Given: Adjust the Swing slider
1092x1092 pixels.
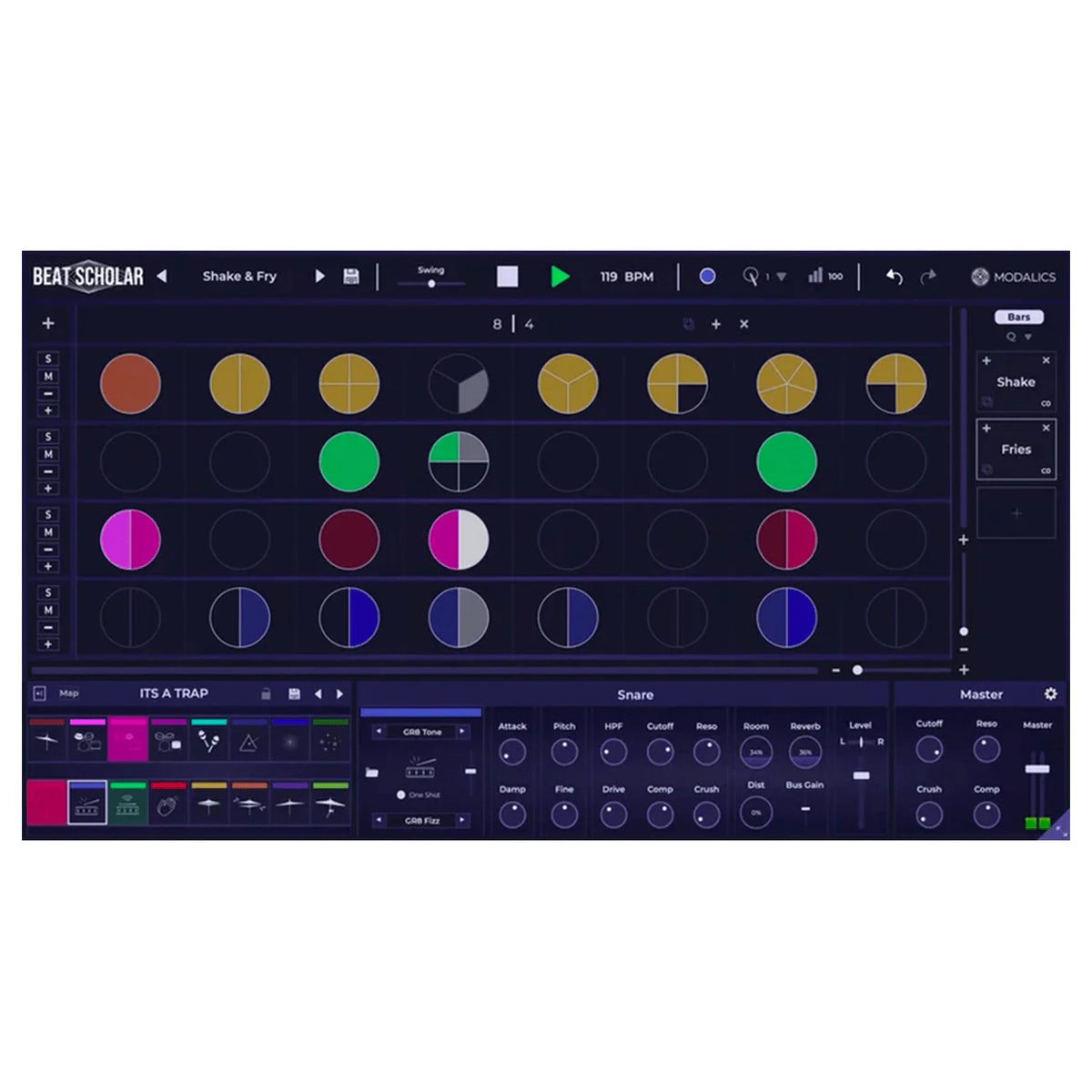Looking at the screenshot, I should pyautogui.click(x=431, y=284).
